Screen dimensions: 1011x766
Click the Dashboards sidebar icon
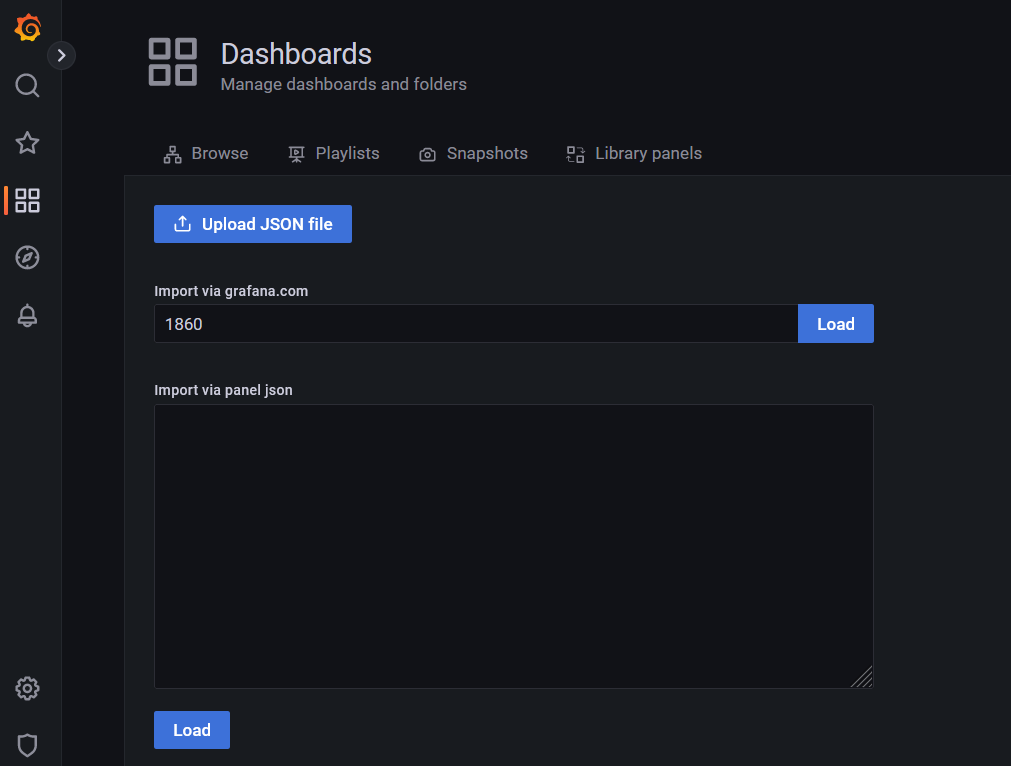point(28,201)
